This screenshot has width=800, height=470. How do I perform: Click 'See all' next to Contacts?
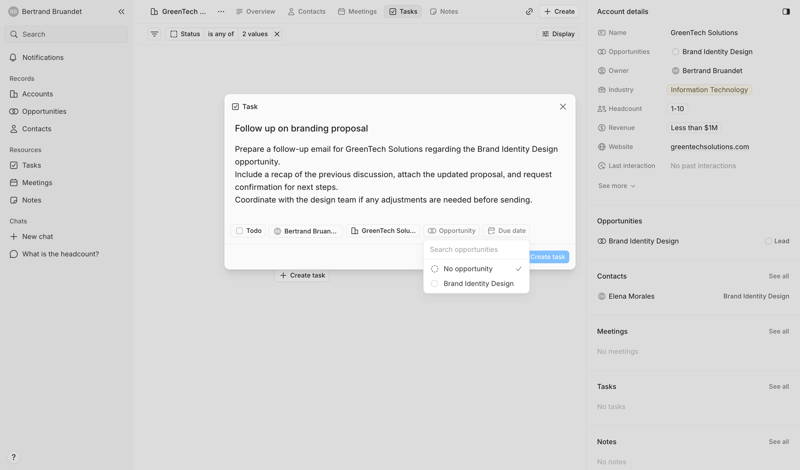779,277
